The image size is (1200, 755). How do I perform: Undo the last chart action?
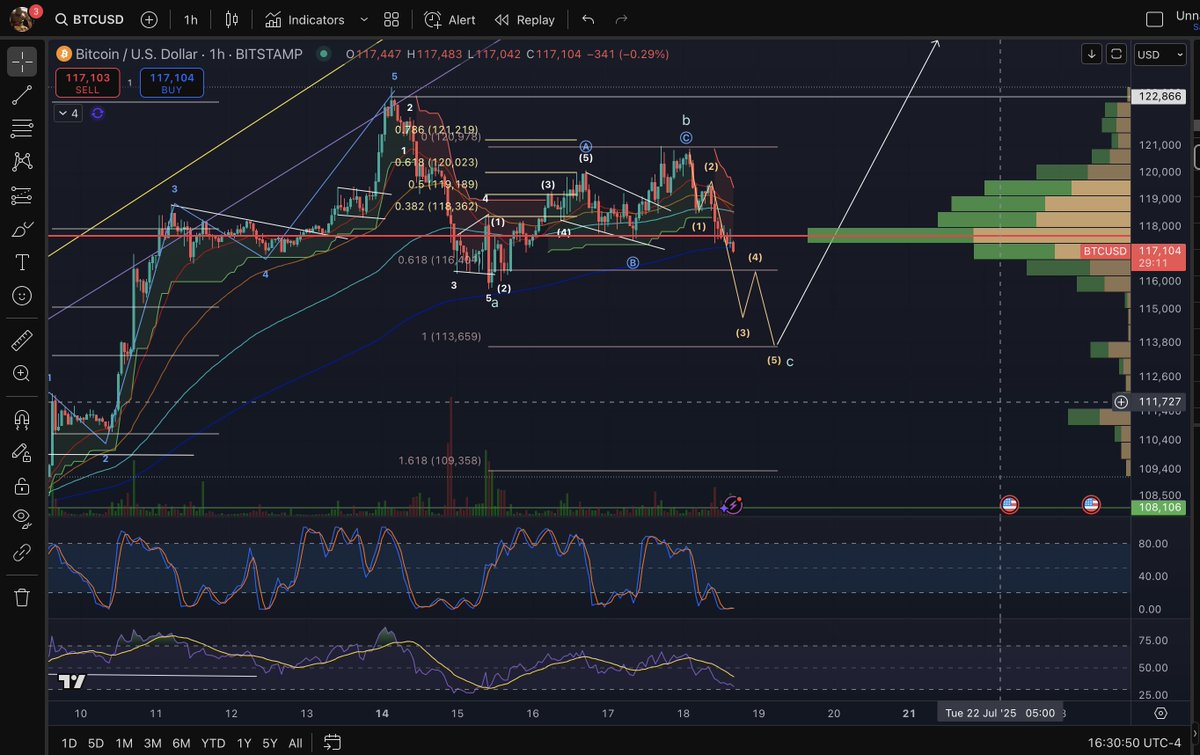click(x=588, y=20)
